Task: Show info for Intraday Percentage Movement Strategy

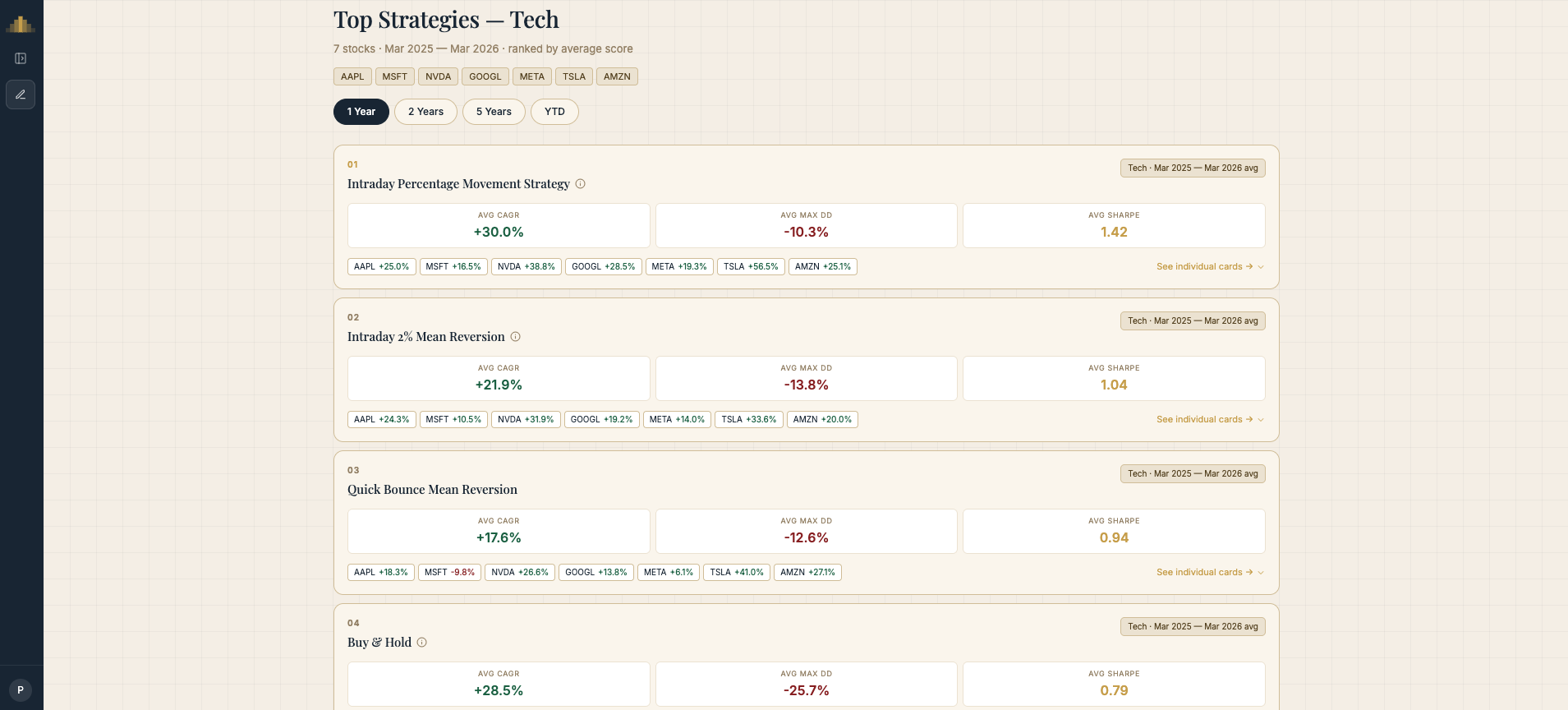Action: pos(580,184)
